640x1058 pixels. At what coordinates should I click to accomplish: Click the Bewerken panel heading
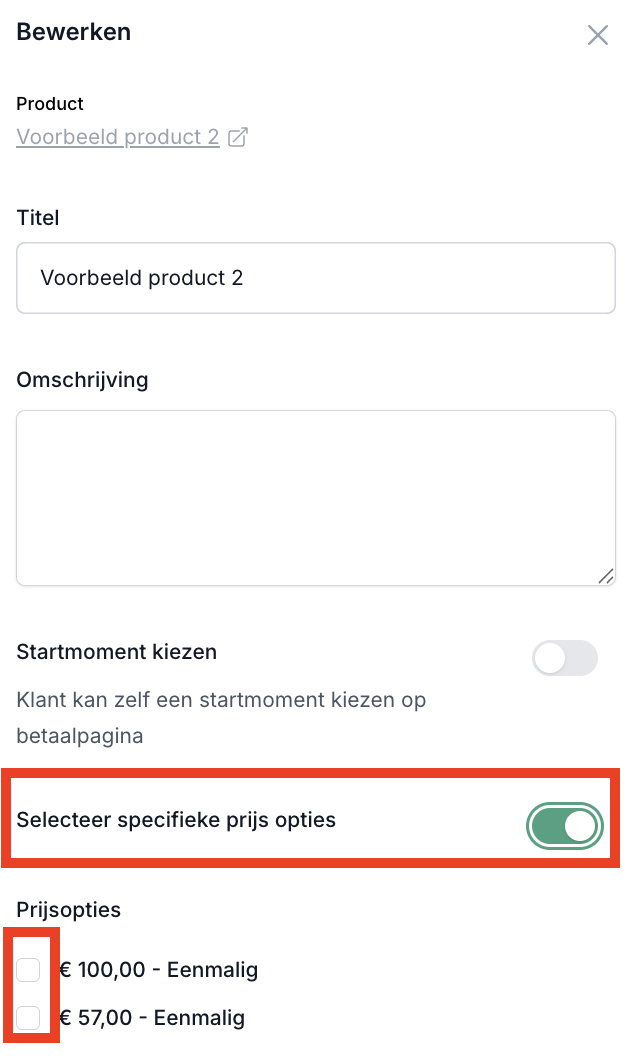[x=74, y=32]
